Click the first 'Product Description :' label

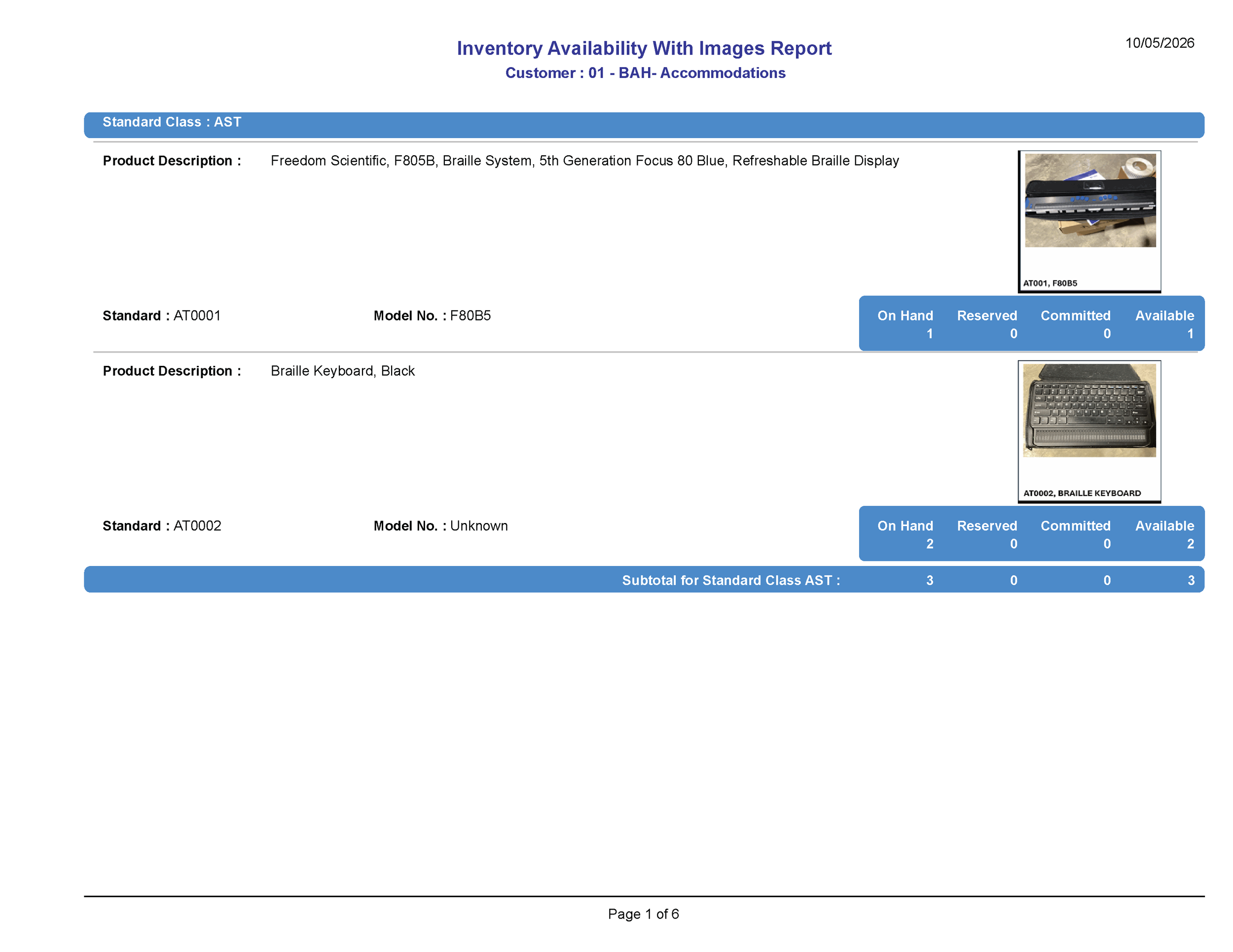[x=172, y=161]
